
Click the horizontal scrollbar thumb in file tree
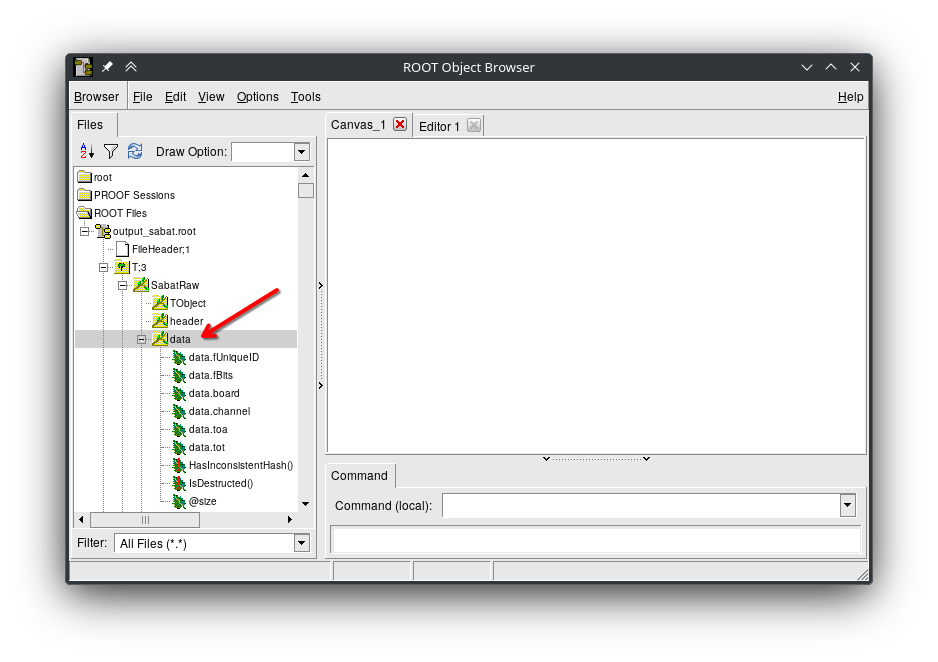(145, 520)
